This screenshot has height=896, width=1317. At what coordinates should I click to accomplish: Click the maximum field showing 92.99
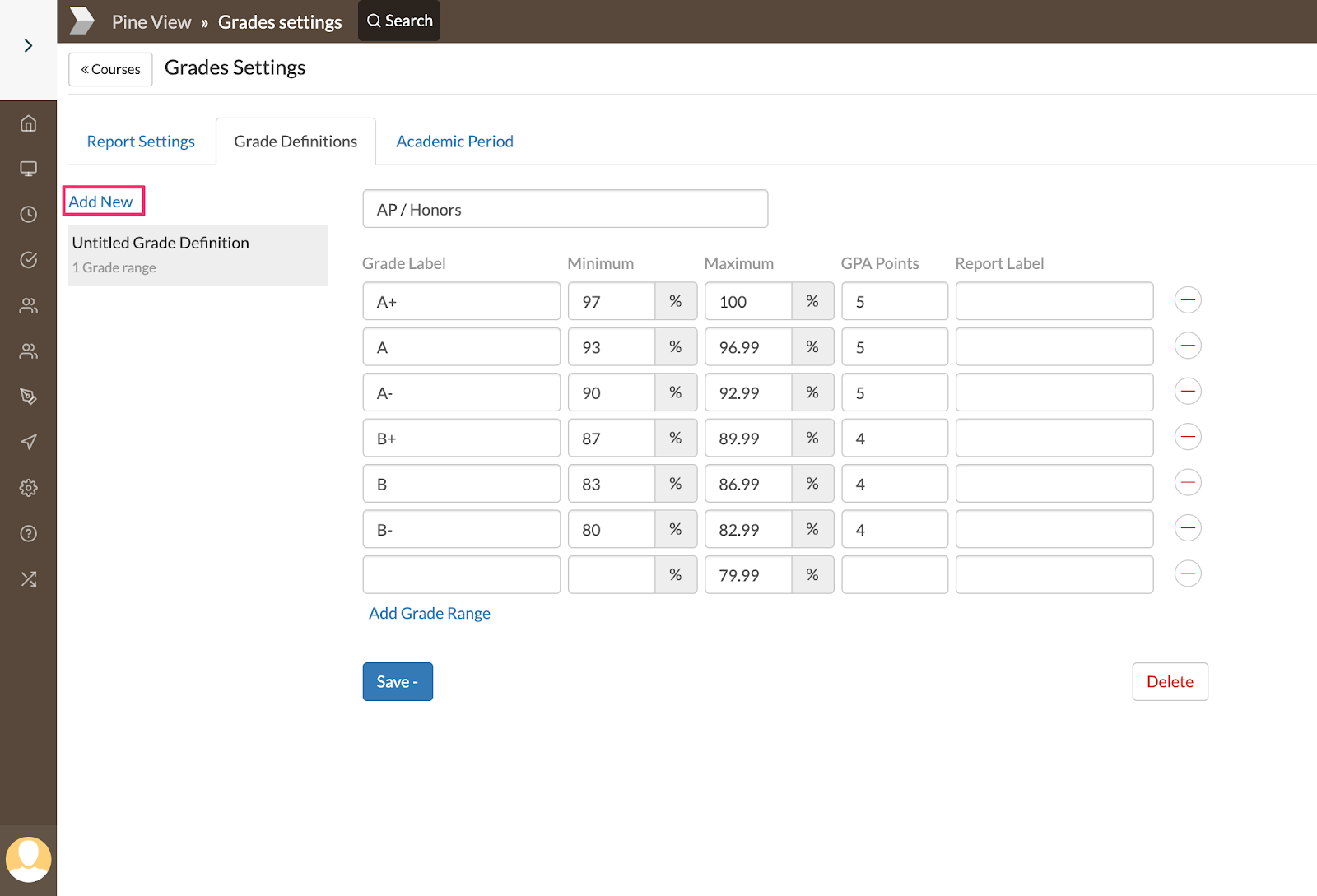point(748,392)
